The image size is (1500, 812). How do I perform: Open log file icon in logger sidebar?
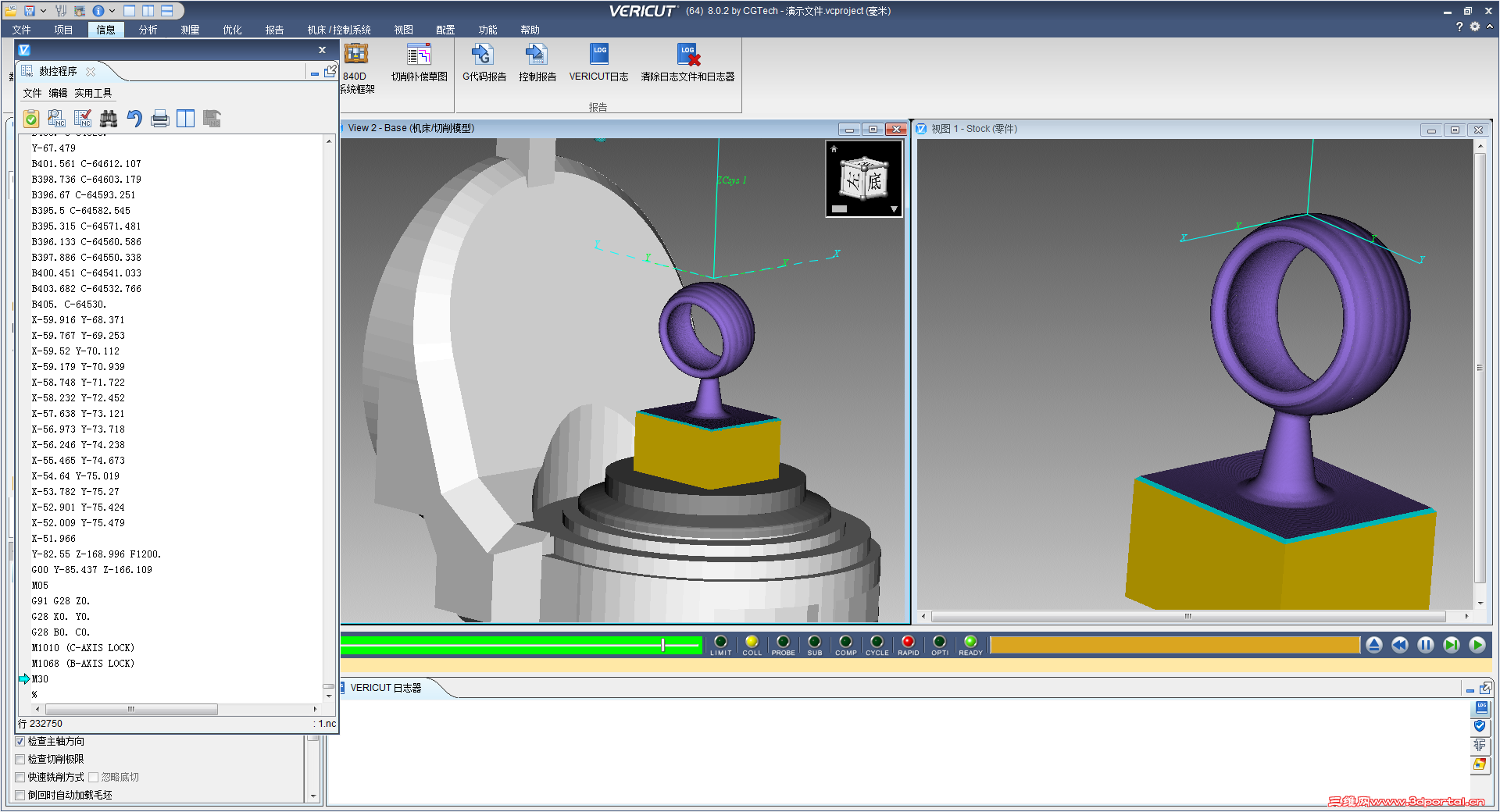click(x=1481, y=708)
